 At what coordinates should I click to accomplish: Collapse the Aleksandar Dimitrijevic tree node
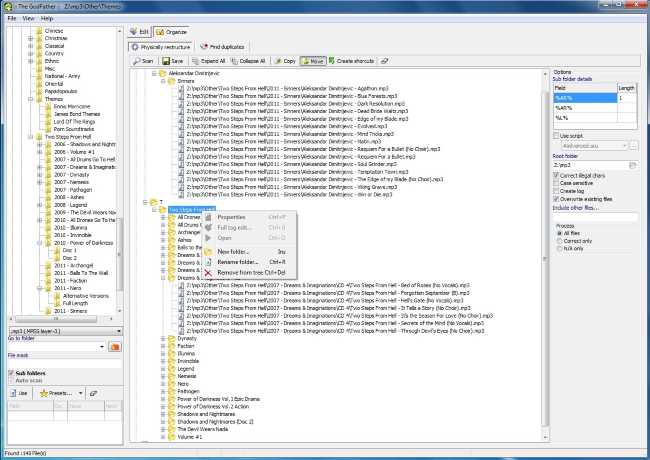tap(154, 73)
